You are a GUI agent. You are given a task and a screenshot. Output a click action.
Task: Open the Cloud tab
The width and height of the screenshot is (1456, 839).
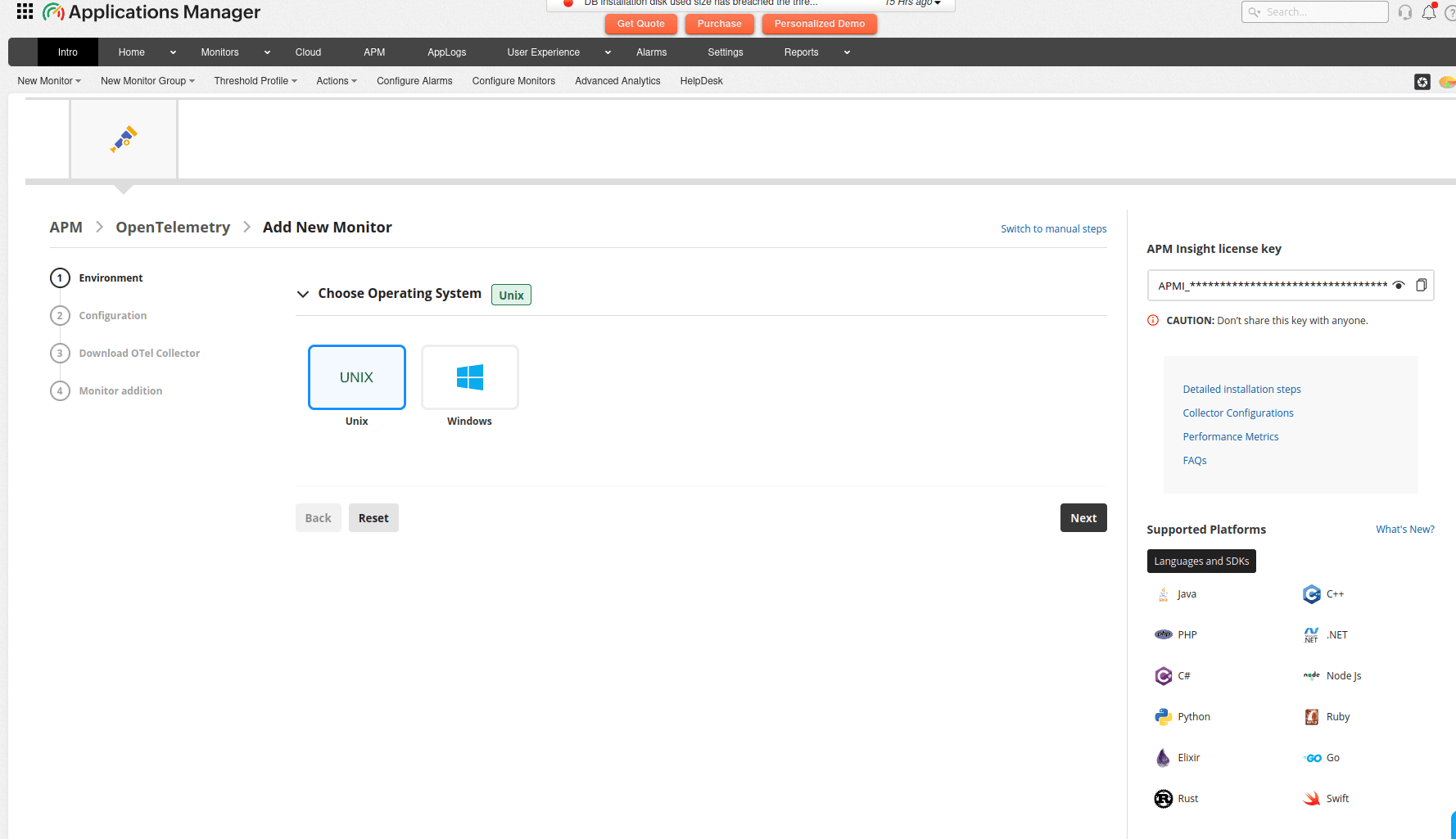tap(308, 52)
